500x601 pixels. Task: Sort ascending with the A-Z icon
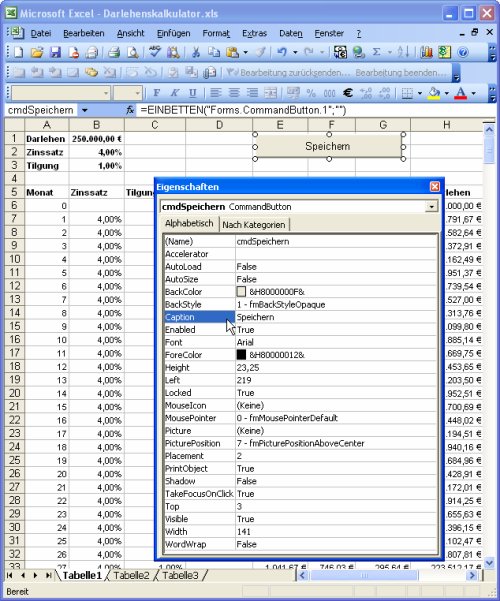(403, 52)
